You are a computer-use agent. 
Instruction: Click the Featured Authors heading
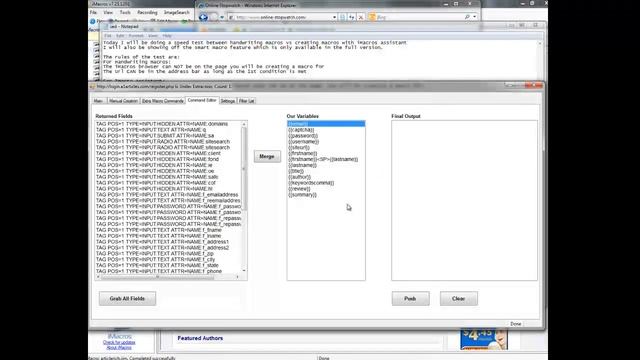200,338
